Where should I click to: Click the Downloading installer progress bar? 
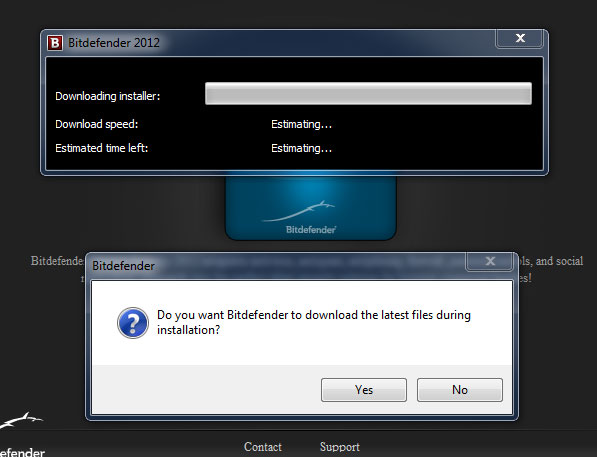coord(368,93)
